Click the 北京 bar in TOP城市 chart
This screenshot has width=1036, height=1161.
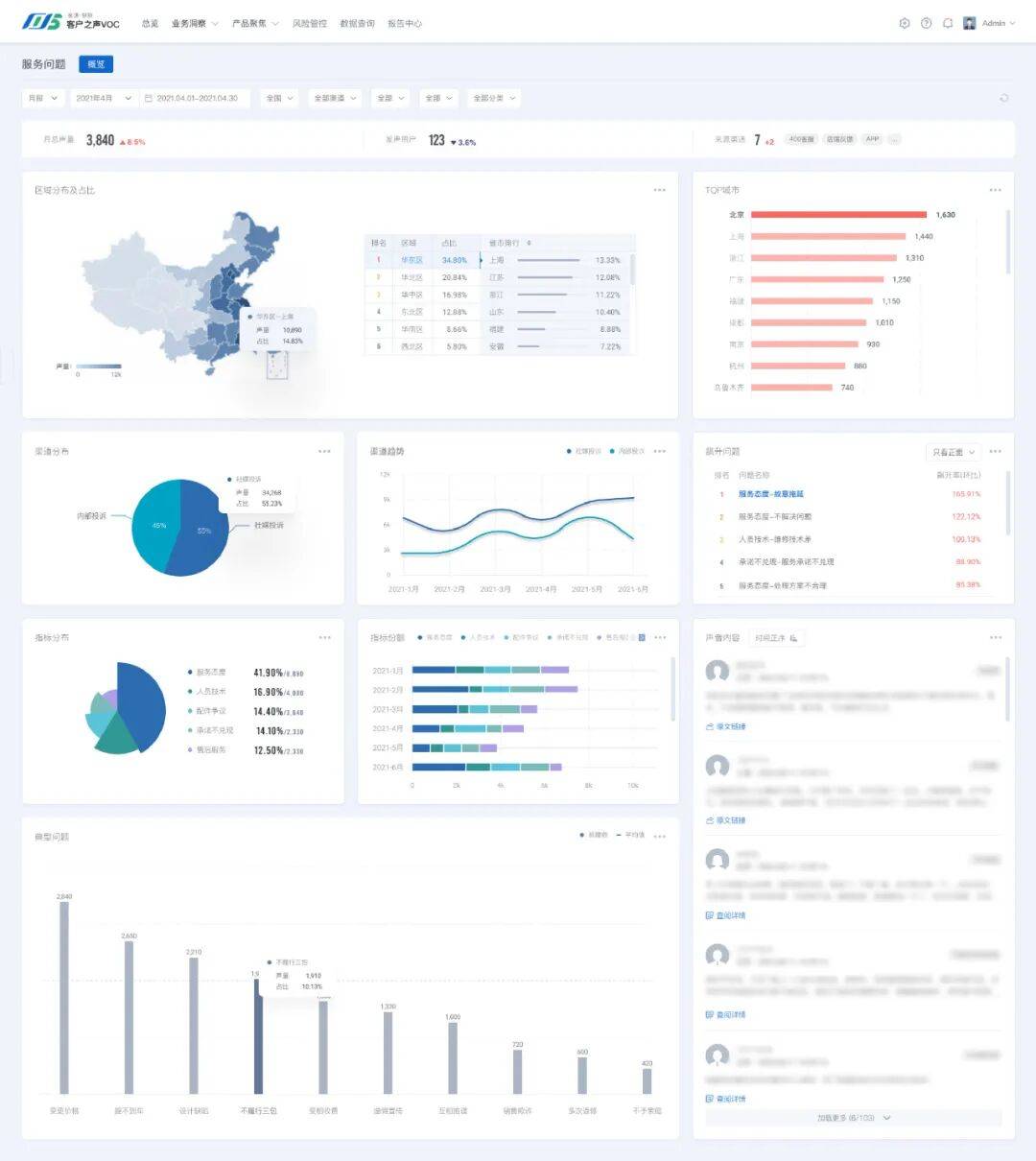click(x=838, y=215)
